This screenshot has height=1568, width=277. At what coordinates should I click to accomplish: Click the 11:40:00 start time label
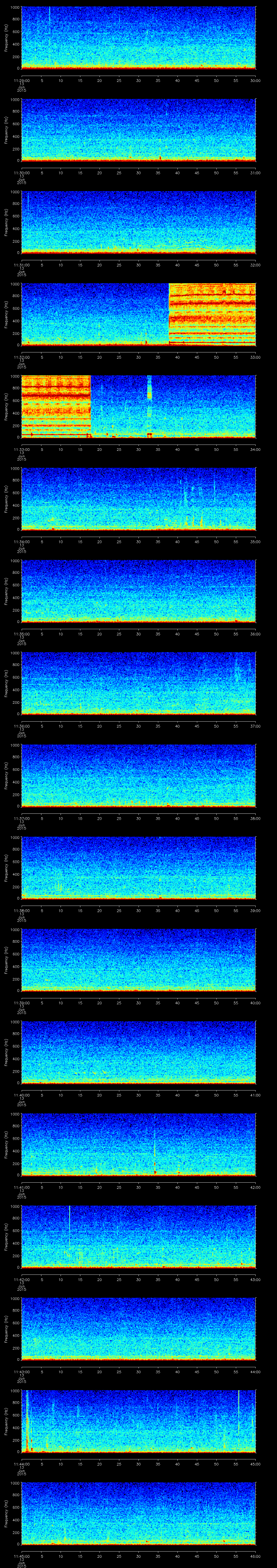[21, 1095]
